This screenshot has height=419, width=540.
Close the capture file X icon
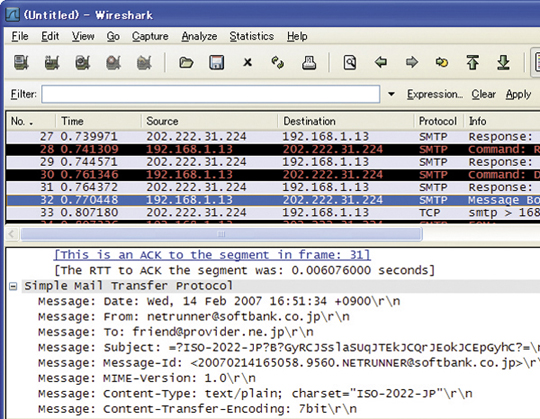(247, 63)
